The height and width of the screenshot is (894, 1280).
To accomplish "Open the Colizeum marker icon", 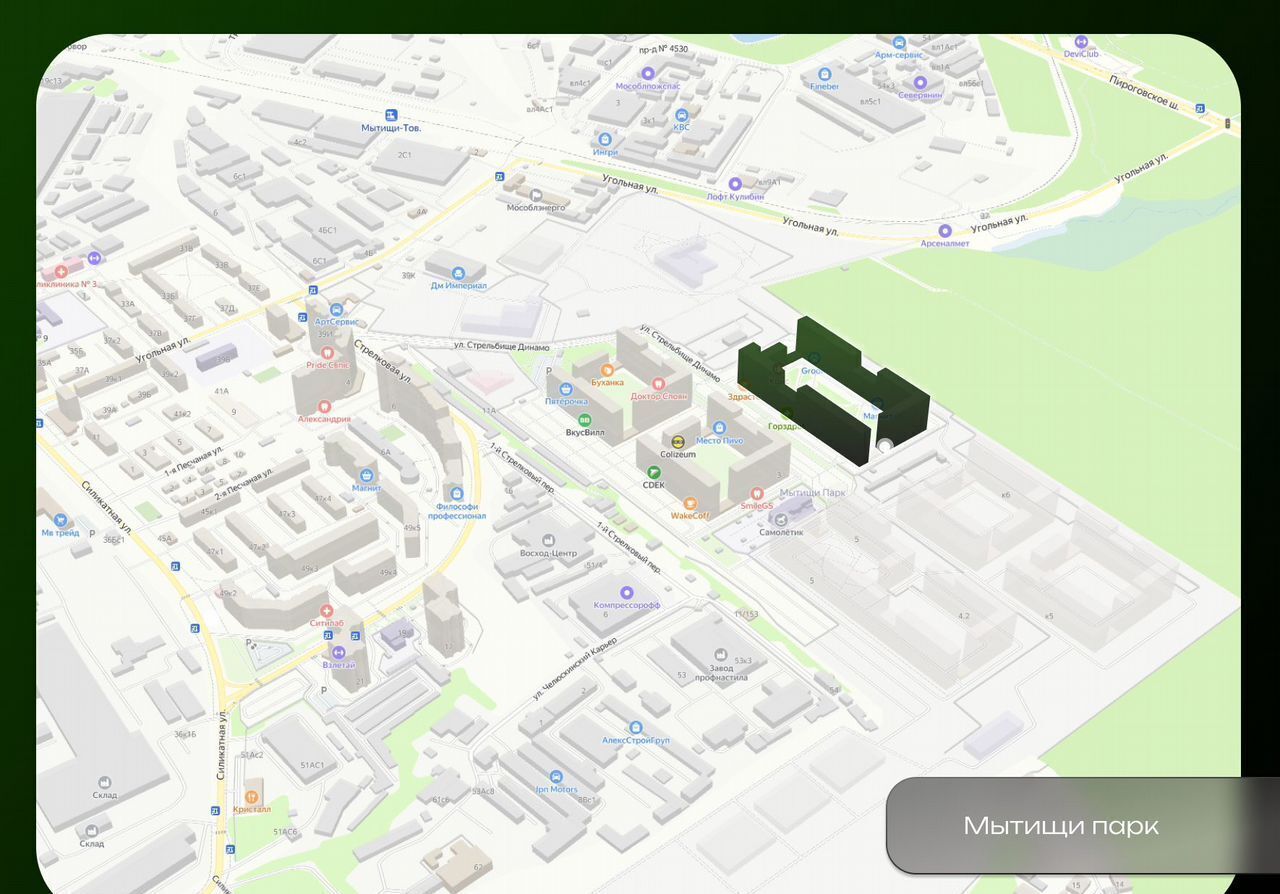I will coord(678,441).
